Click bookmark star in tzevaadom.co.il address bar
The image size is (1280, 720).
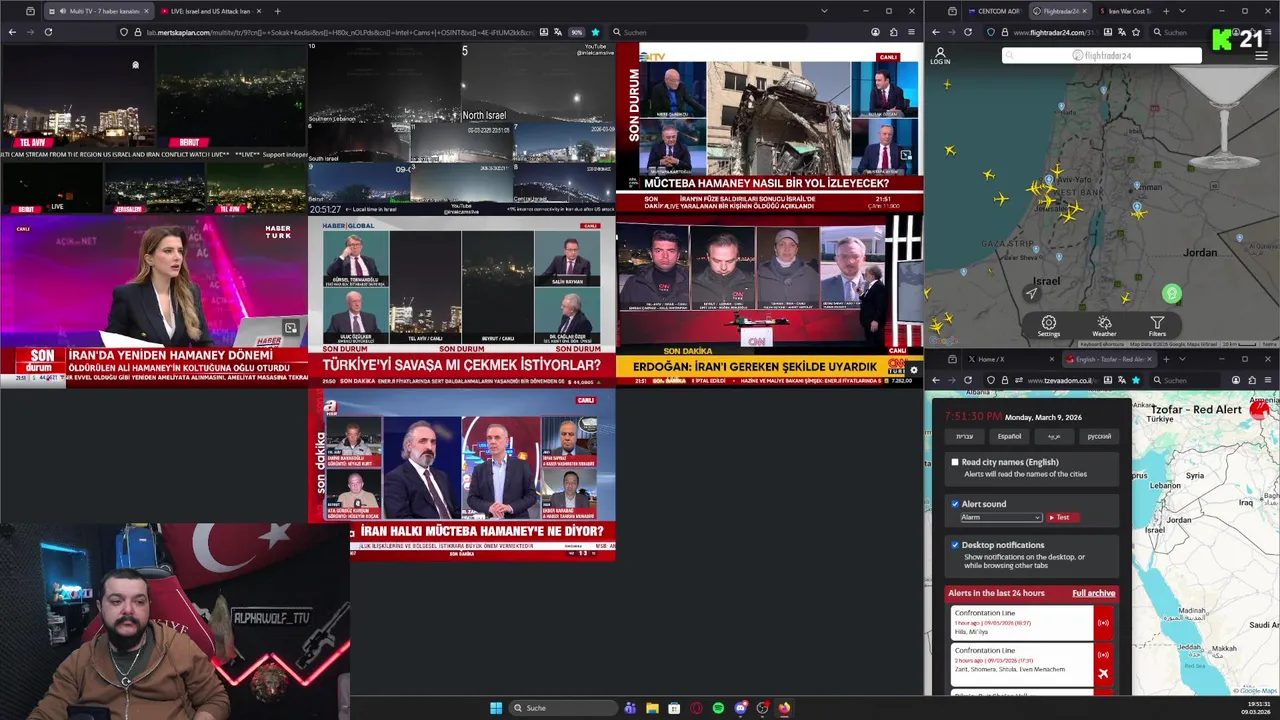1135,380
